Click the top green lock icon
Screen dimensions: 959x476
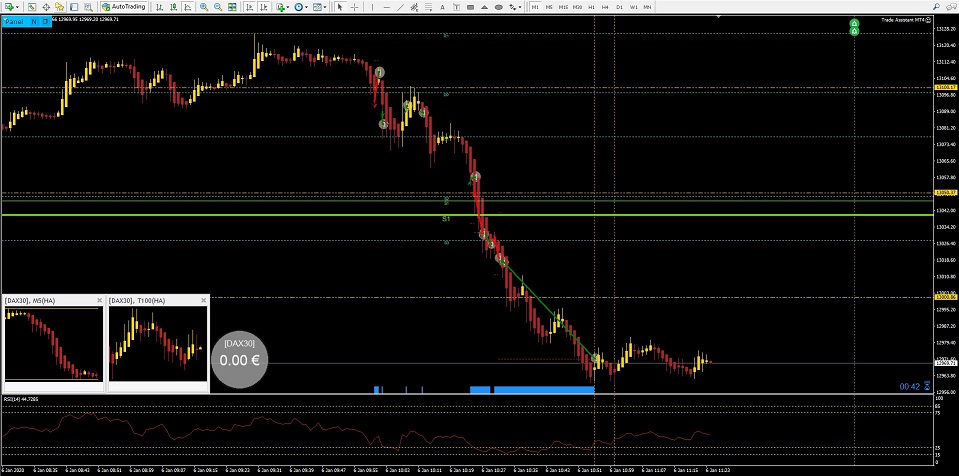[x=854, y=23]
